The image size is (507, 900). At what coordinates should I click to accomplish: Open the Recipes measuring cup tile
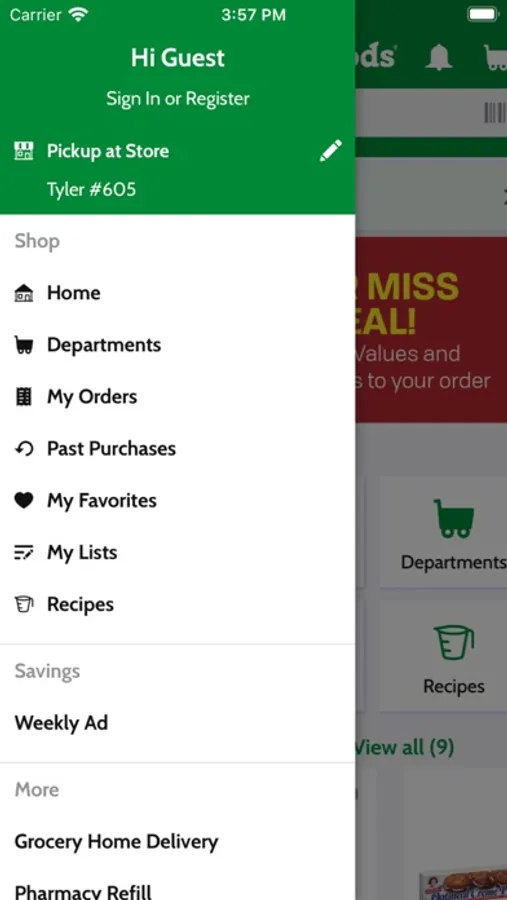point(454,657)
